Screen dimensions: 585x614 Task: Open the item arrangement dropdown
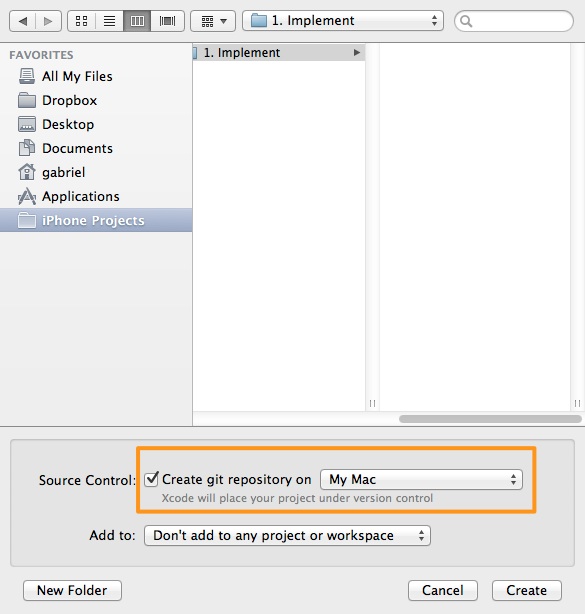213,21
